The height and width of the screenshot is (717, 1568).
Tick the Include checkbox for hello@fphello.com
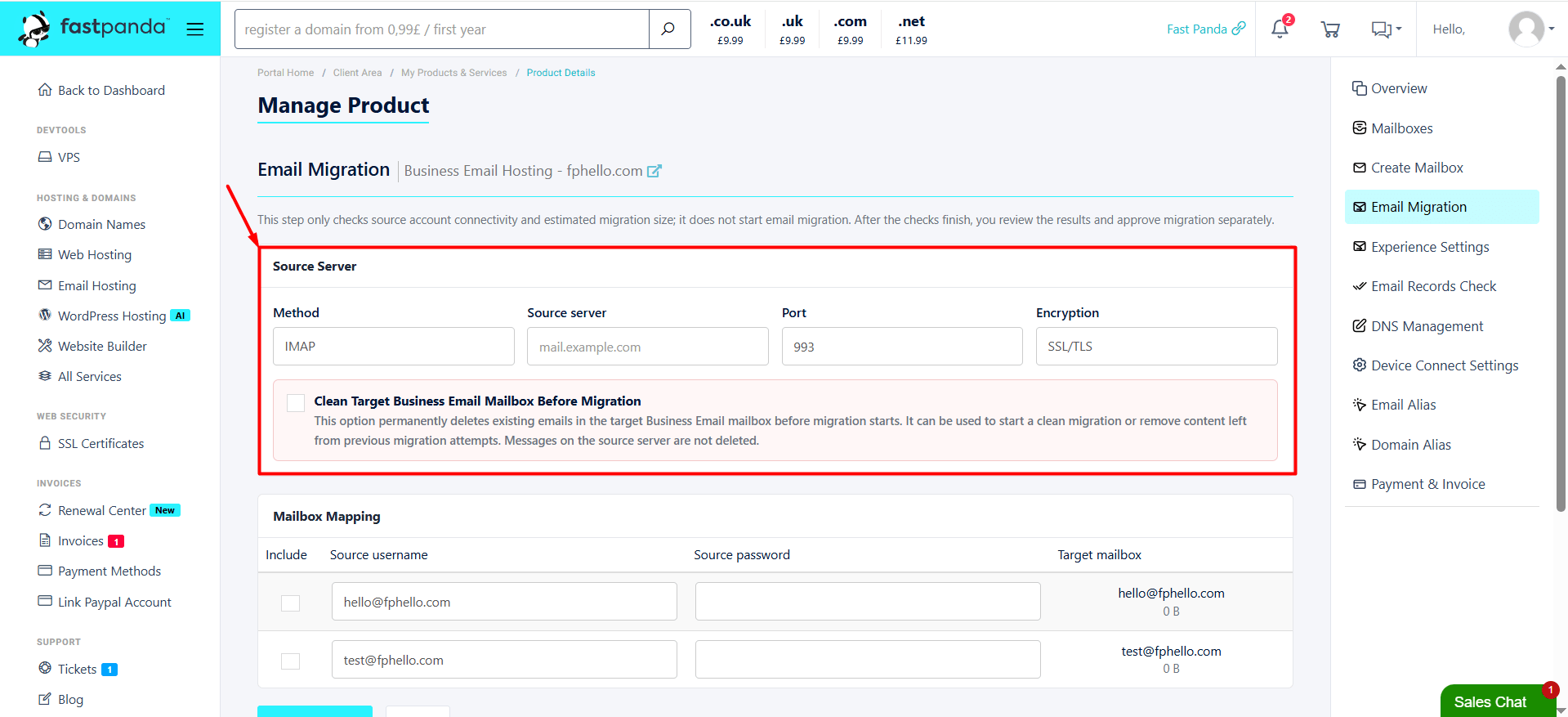pos(290,603)
